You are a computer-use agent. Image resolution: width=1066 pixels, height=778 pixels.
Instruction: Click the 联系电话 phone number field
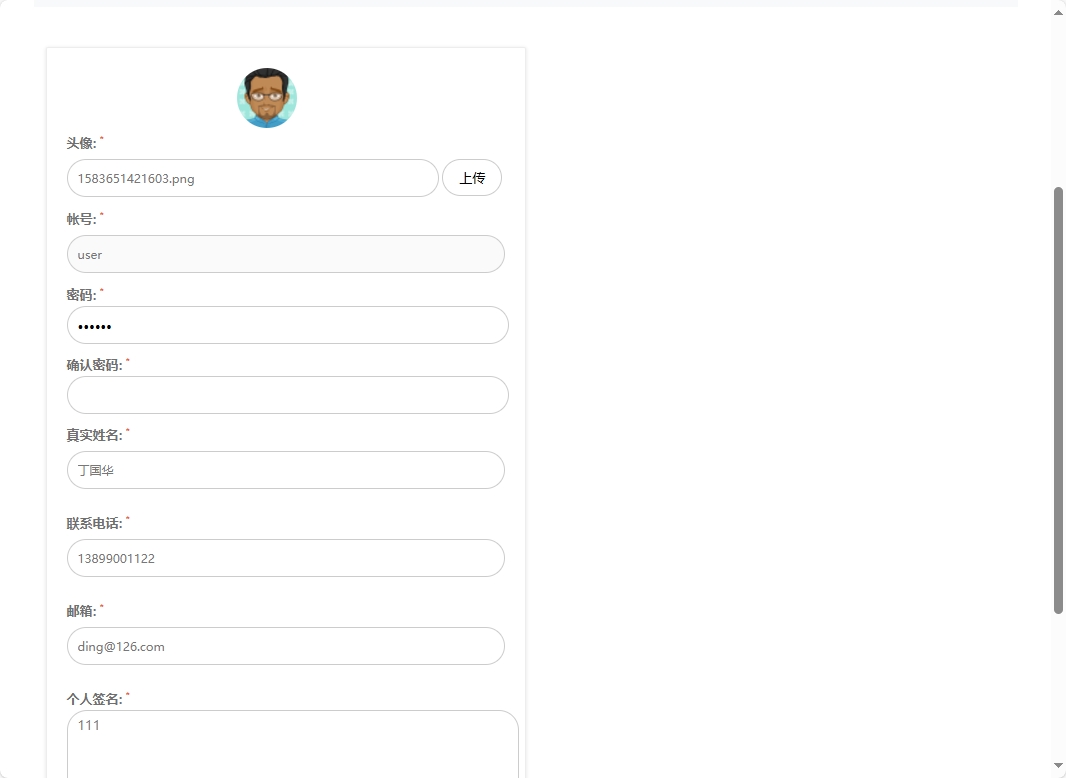pos(285,558)
